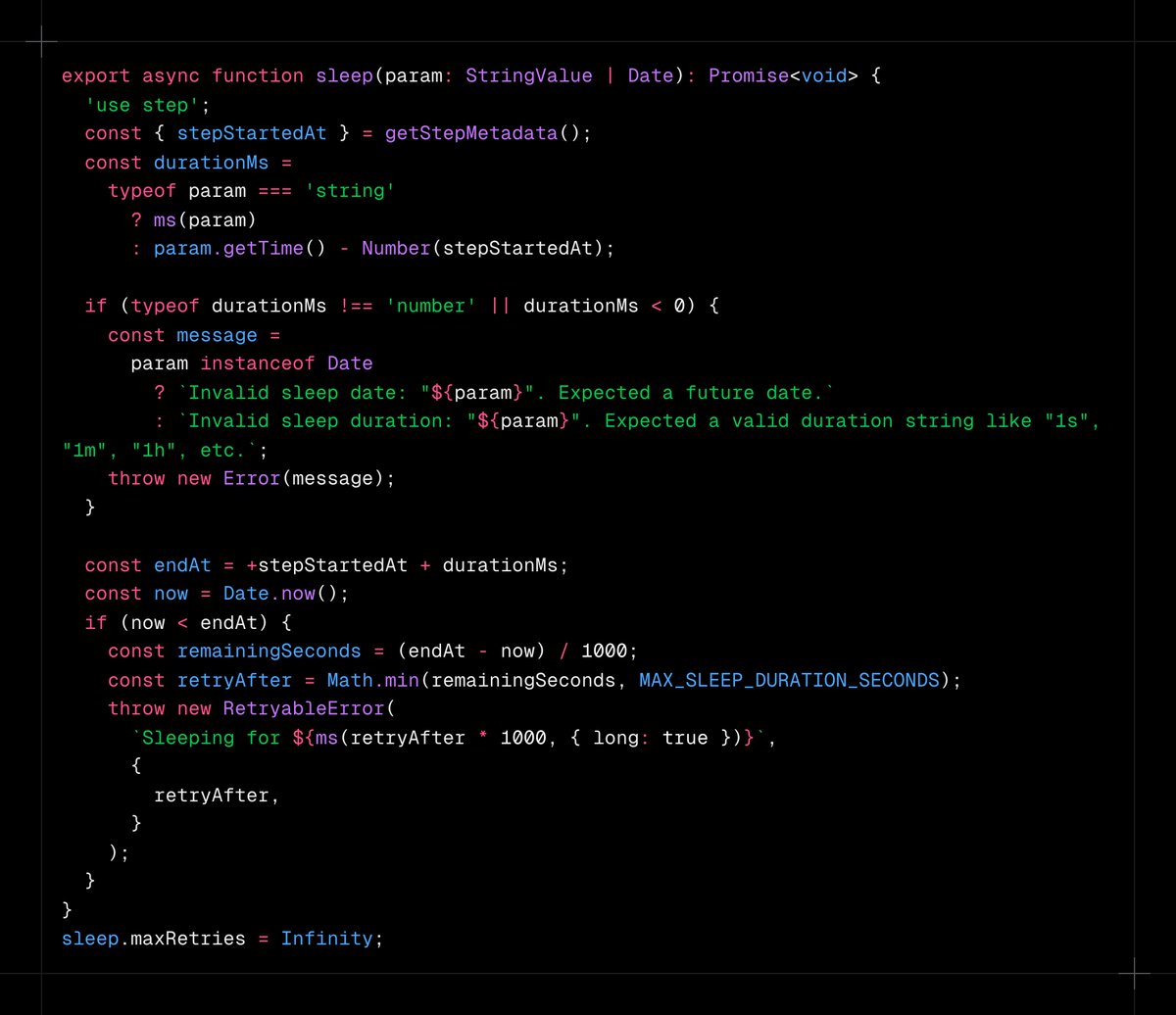Click 'param.getTime' method call
The width and height of the screenshot is (1176, 1015).
pyautogui.click(x=228, y=249)
